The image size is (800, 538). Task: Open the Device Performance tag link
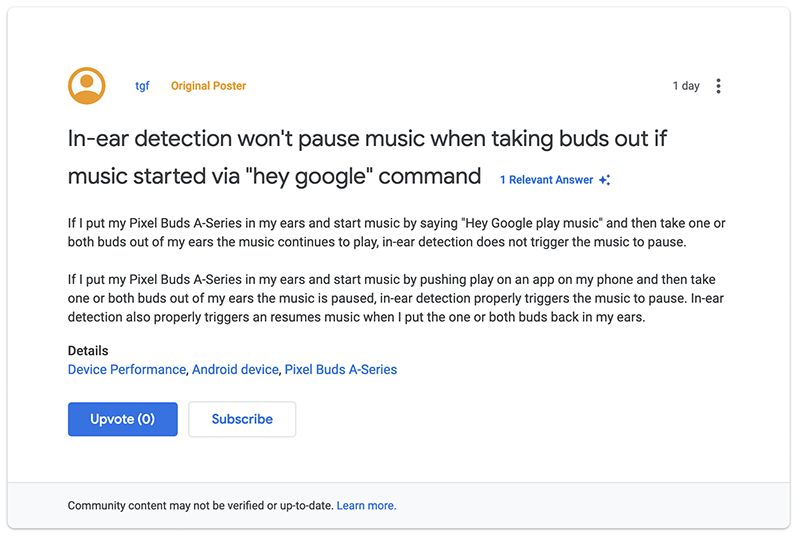coord(127,369)
